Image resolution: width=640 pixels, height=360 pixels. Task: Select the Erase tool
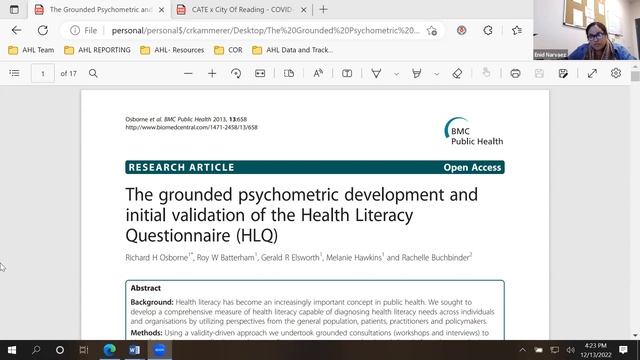click(x=458, y=73)
